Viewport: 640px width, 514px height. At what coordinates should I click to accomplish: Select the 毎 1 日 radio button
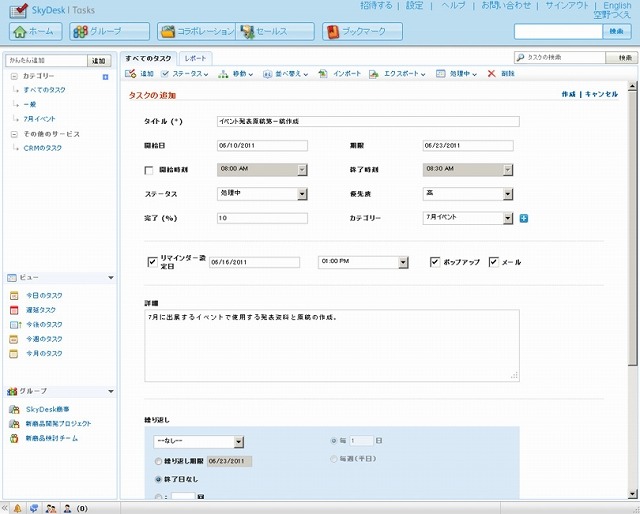click(334, 441)
